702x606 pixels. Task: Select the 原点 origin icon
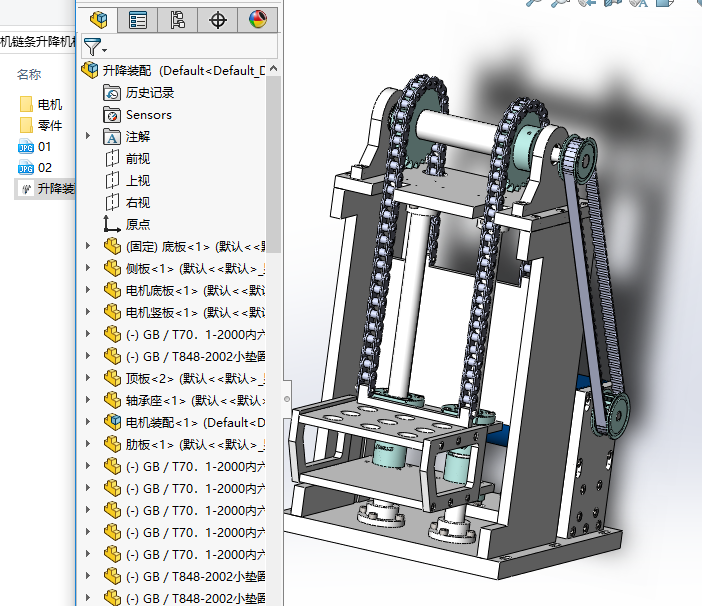click(x=112, y=224)
